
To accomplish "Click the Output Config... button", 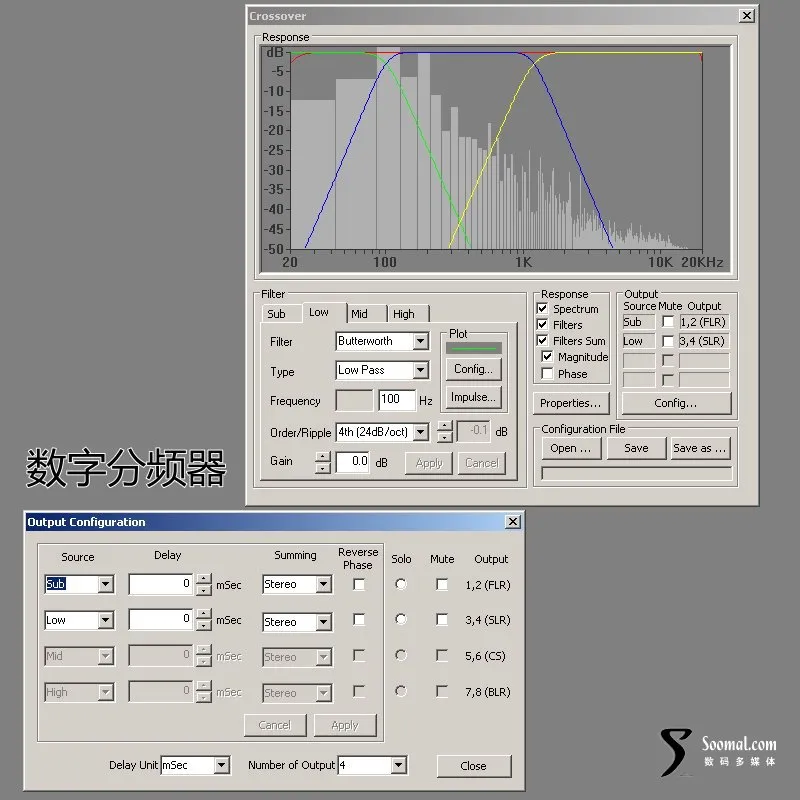I will coord(676,403).
